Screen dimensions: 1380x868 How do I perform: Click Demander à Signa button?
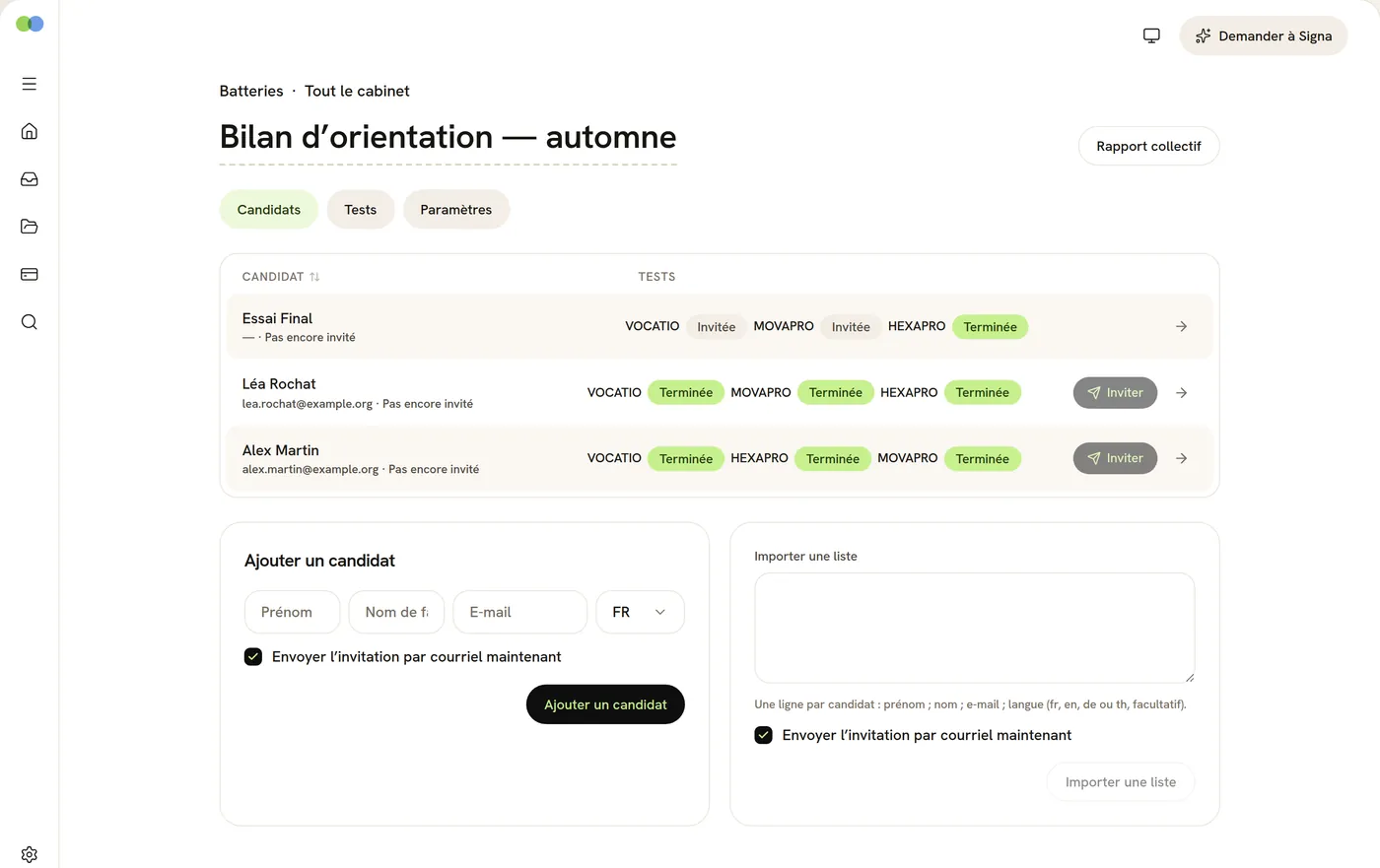coord(1264,35)
